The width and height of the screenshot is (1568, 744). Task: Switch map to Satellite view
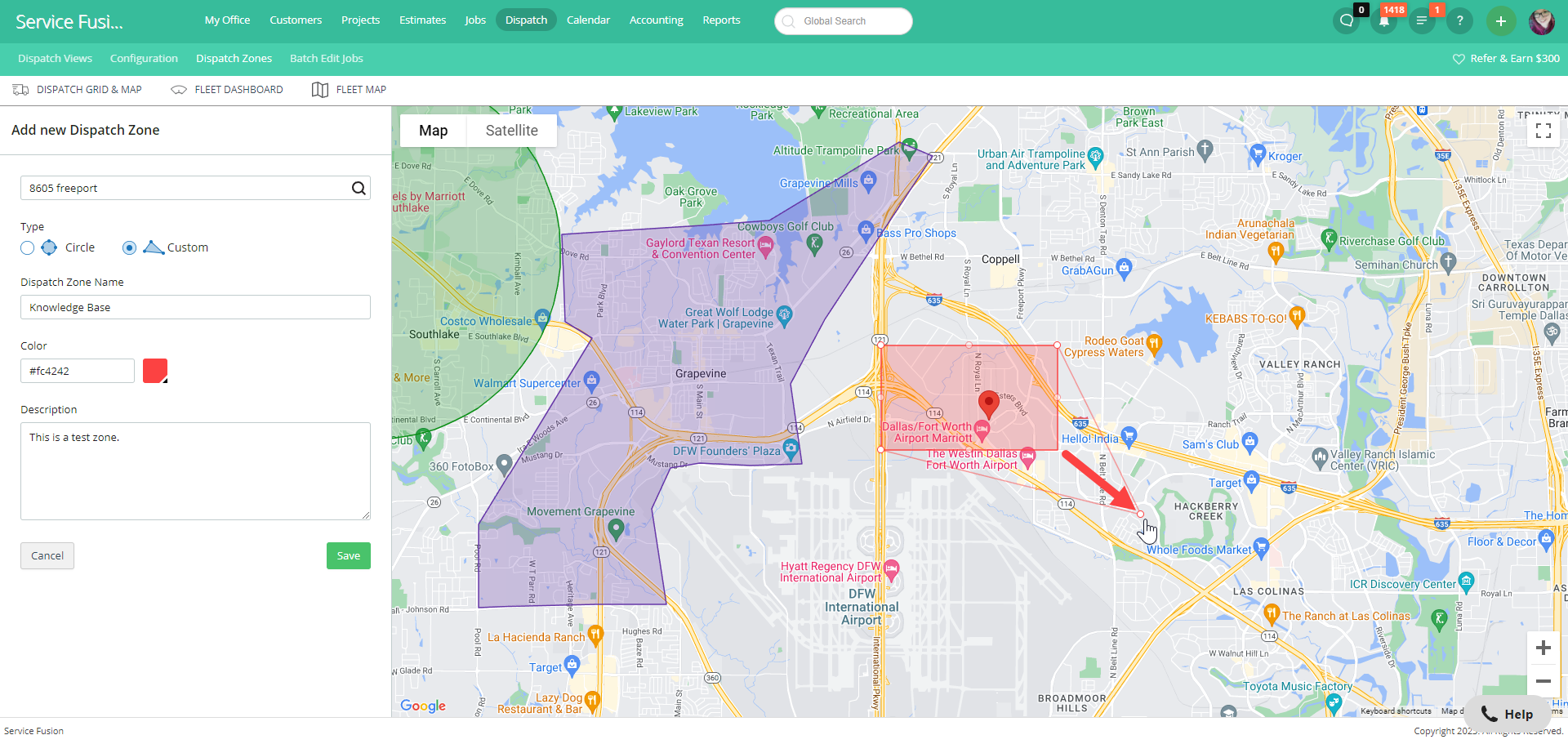(x=512, y=131)
